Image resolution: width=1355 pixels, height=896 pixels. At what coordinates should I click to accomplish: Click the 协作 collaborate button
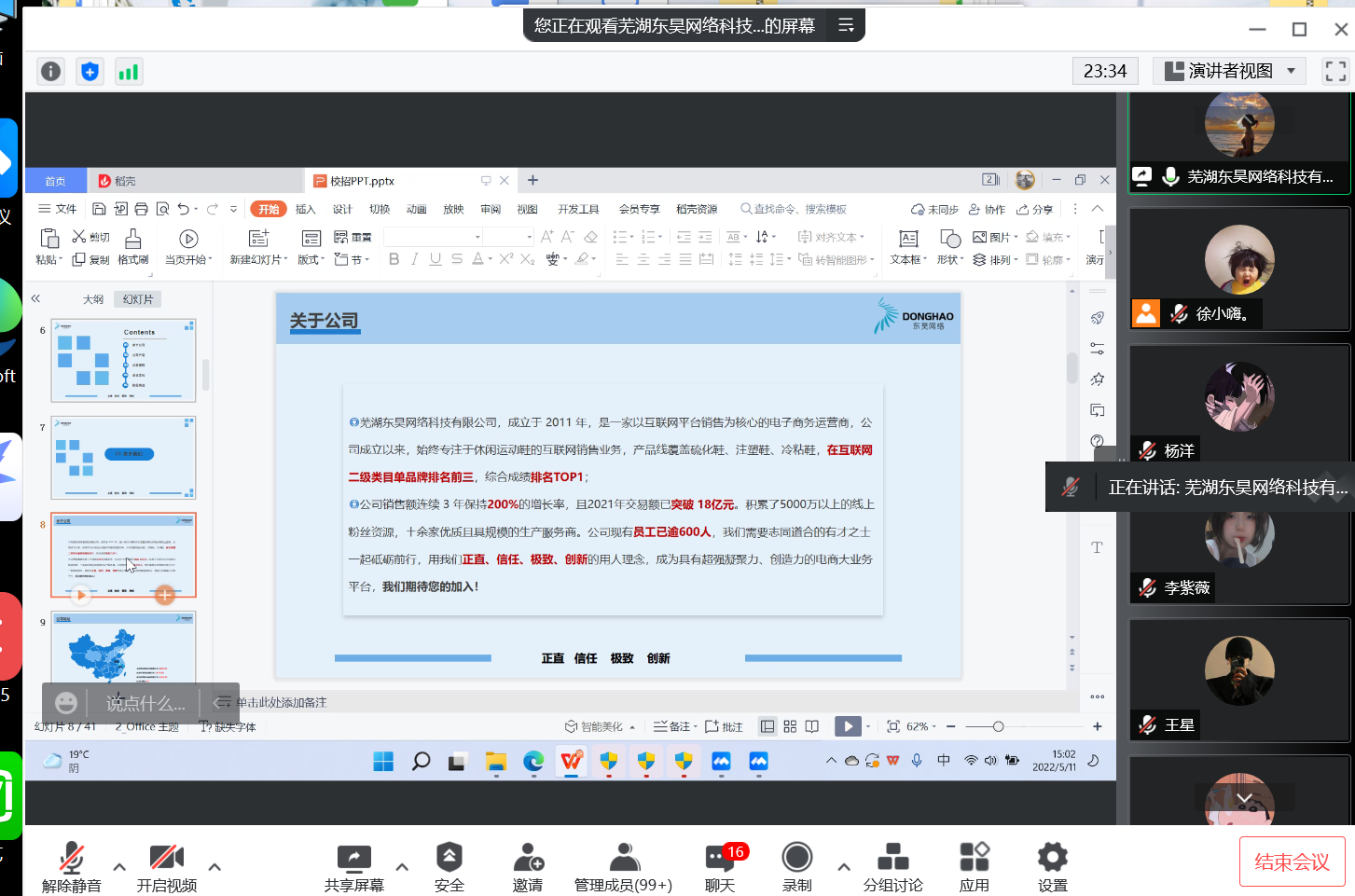[988, 210]
